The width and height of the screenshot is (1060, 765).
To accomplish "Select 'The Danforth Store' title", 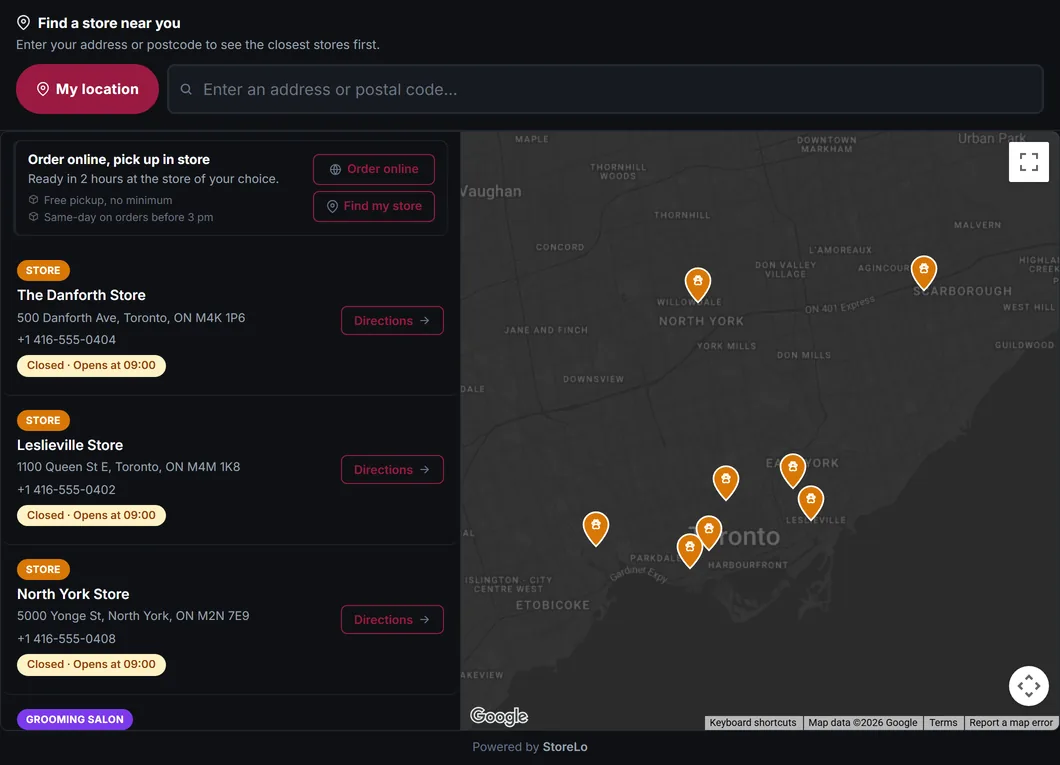I will [x=81, y=295].
